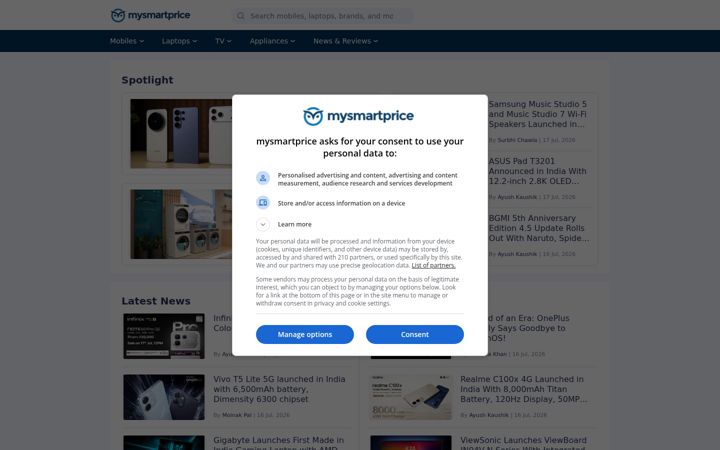Open the ViewSonic Launches ViewBoard article

(523, 443)
